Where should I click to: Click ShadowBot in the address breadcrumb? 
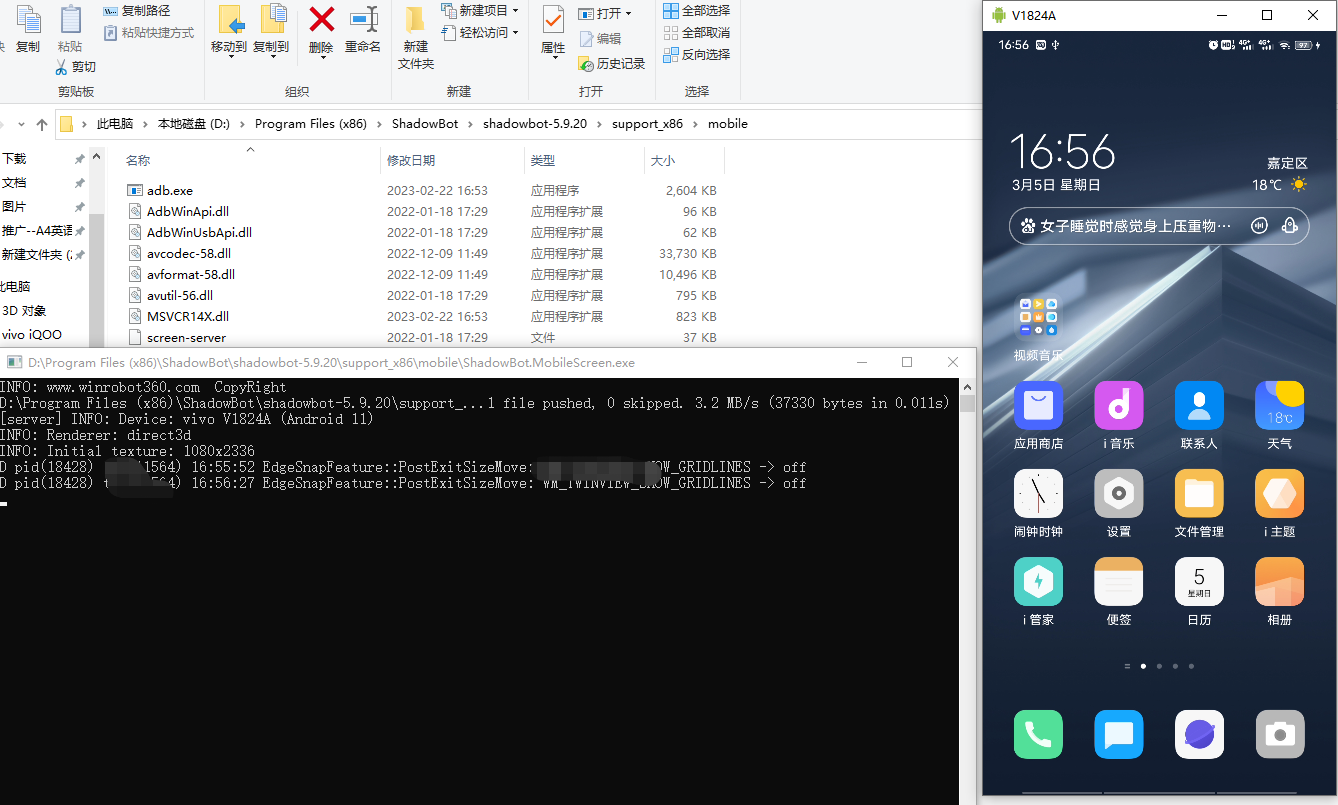(425, 124)
